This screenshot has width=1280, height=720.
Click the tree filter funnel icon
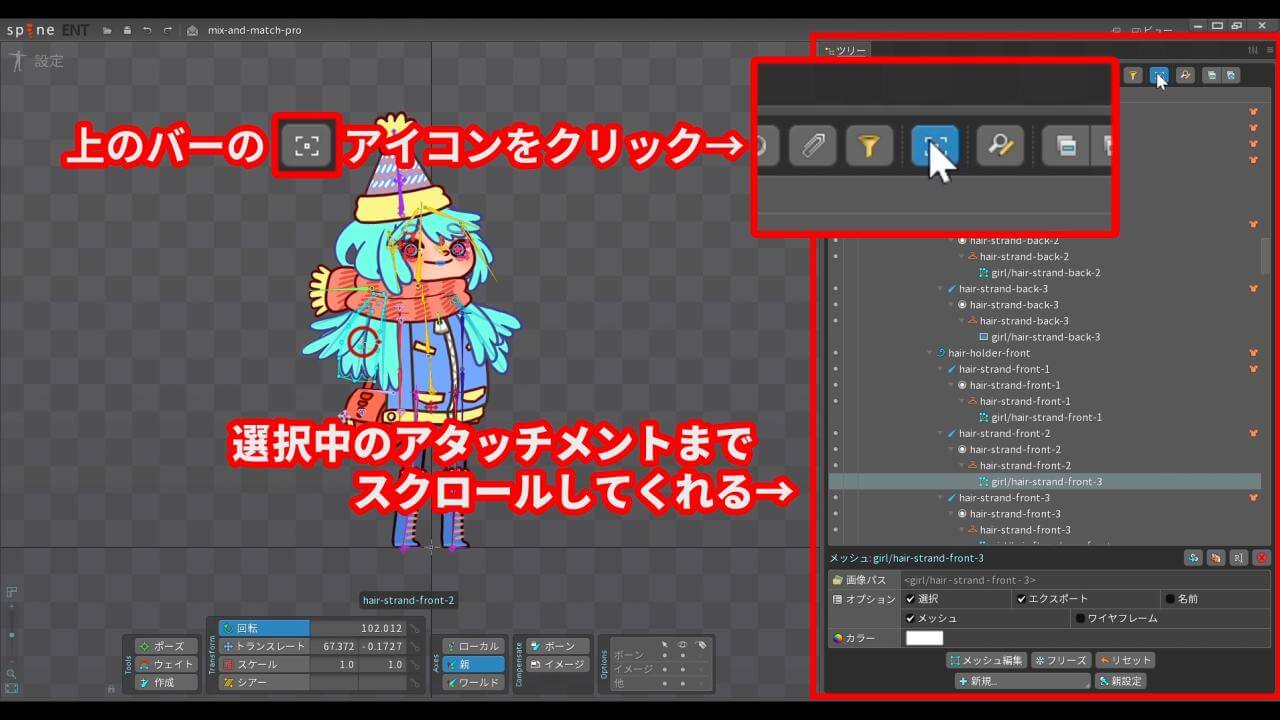[x=1133, y=75]
